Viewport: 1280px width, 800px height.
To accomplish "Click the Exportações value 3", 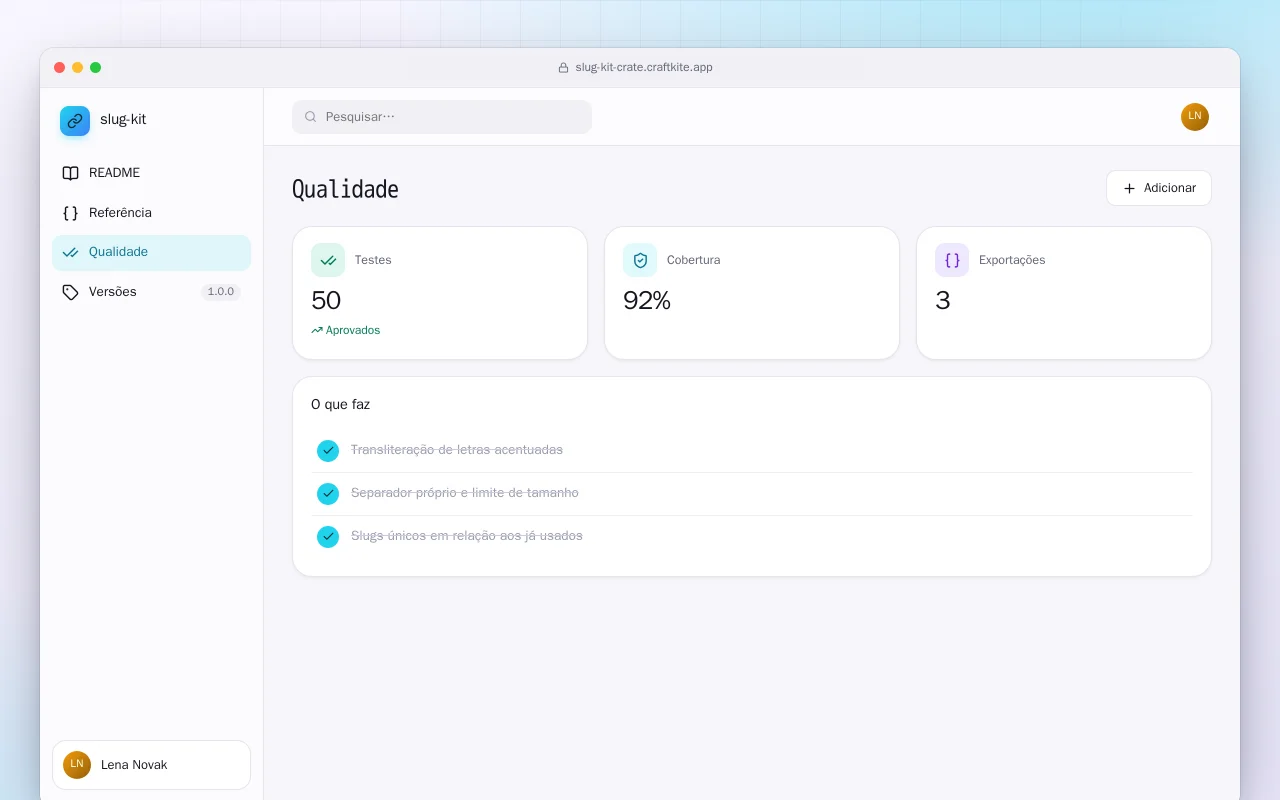I will tap(943, 301).
